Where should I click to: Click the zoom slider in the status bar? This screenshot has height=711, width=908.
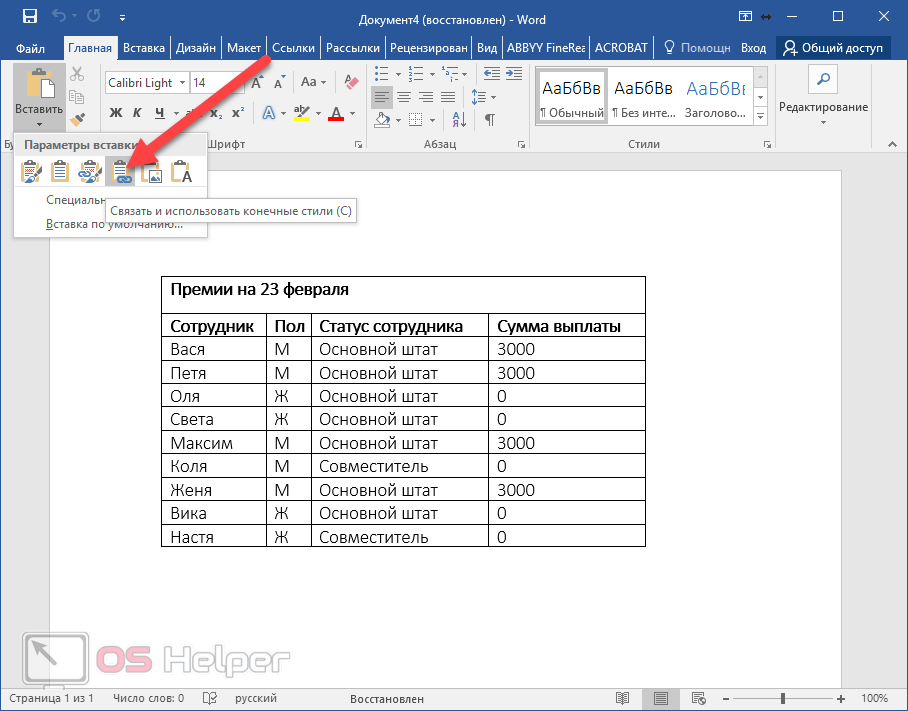pos(783,698)
